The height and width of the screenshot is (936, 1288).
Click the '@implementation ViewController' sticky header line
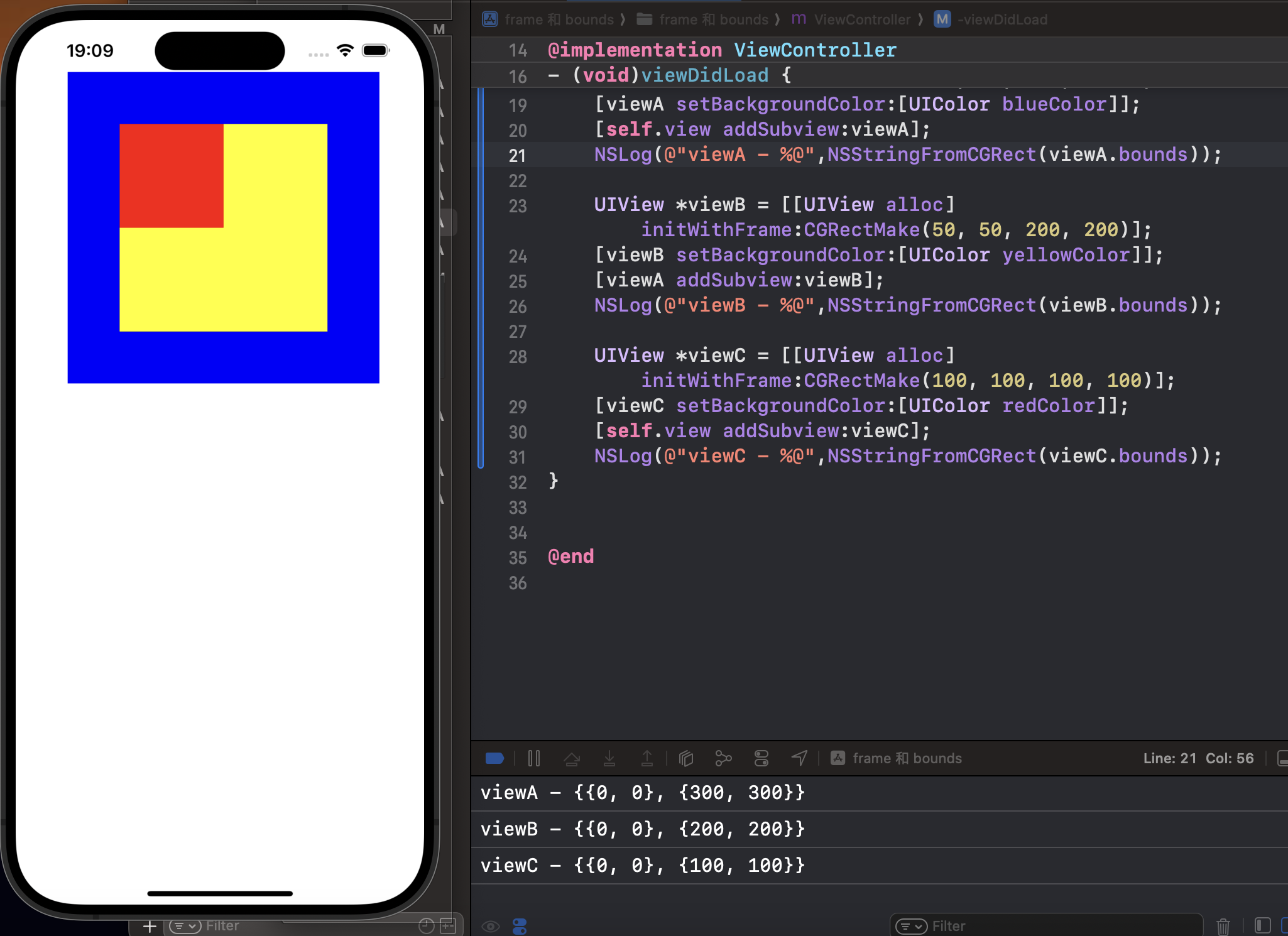pos(722,50)
